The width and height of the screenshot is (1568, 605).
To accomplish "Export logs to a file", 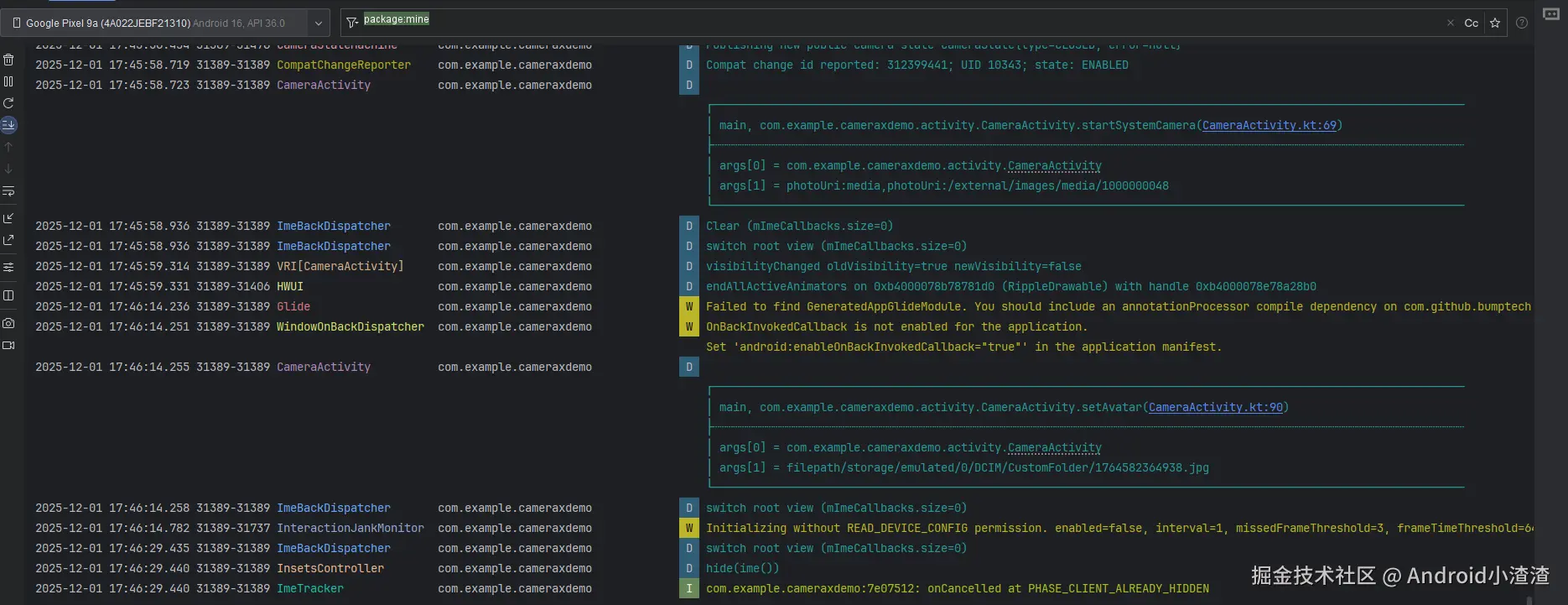I will 8,240.
